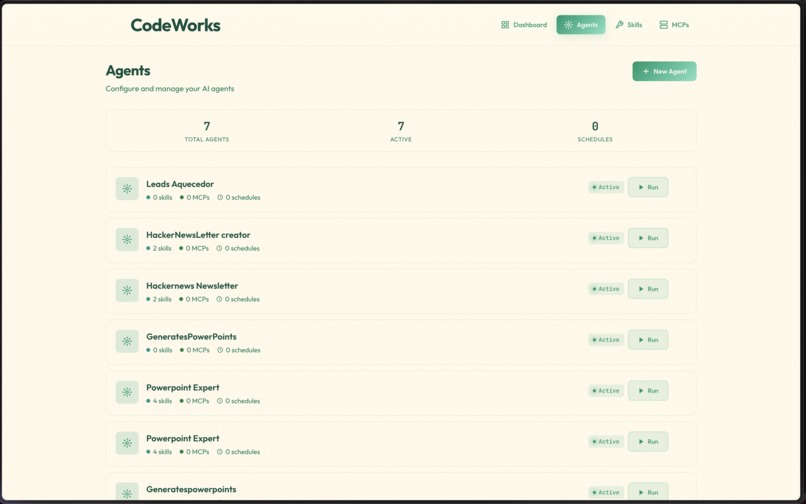Click the plus icon in New Agent
Screen dimensions: 806x504
coord(646,71)
